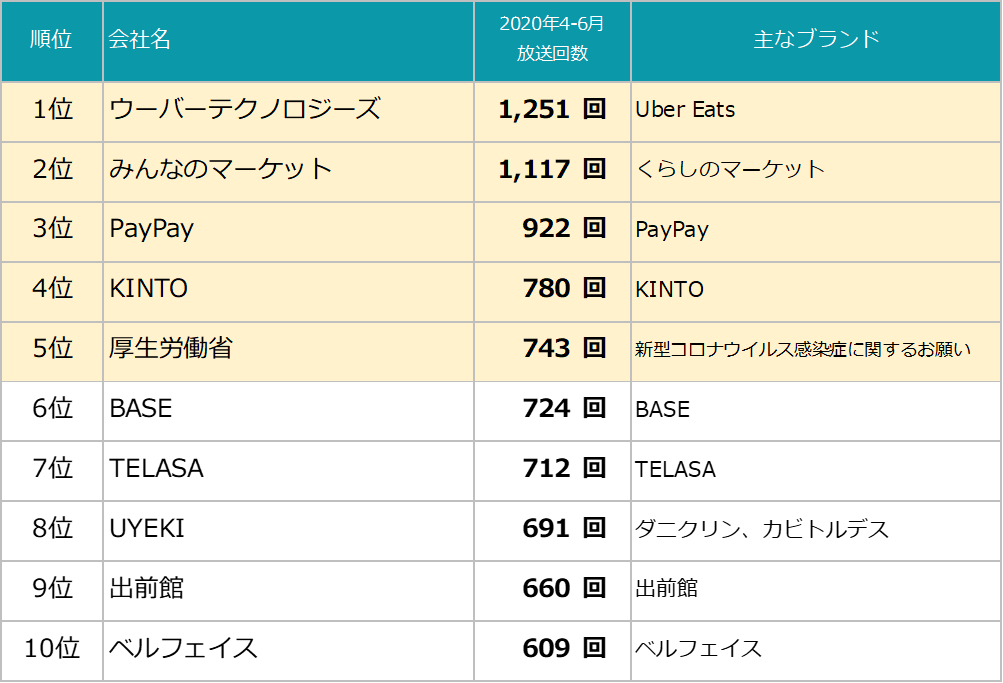Viewport: 1003px width, 683px height.
Task: Select the KINTO company name cell
Action: coord(149,289)
